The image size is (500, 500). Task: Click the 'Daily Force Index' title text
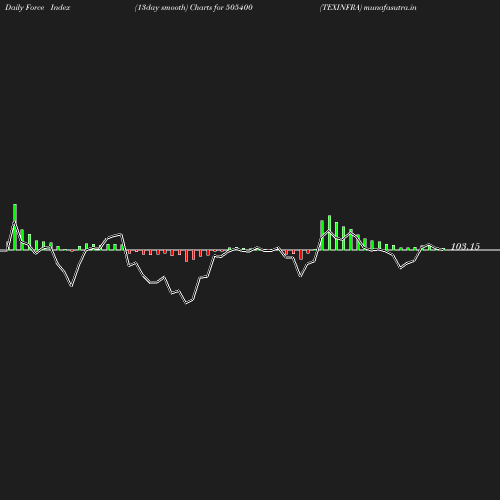point(37,8)
